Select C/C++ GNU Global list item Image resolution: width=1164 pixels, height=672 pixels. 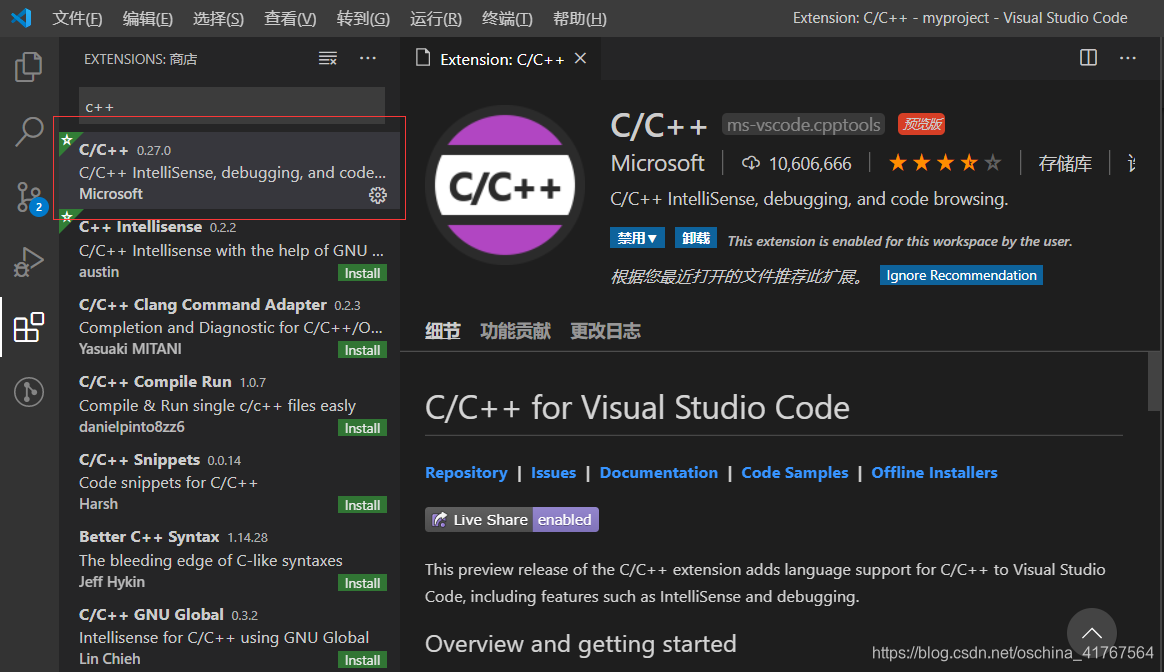[x=230, y=635]
